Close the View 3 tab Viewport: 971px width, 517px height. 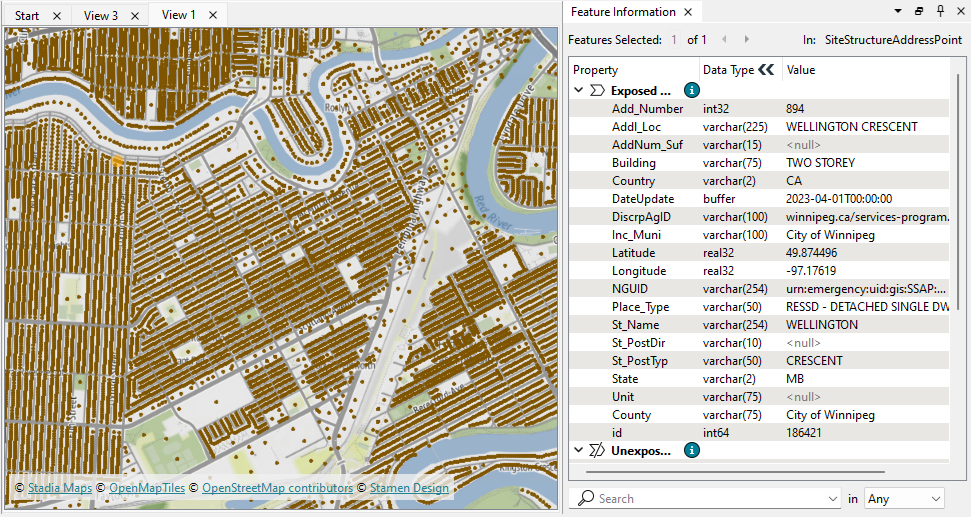click(135, 15)
